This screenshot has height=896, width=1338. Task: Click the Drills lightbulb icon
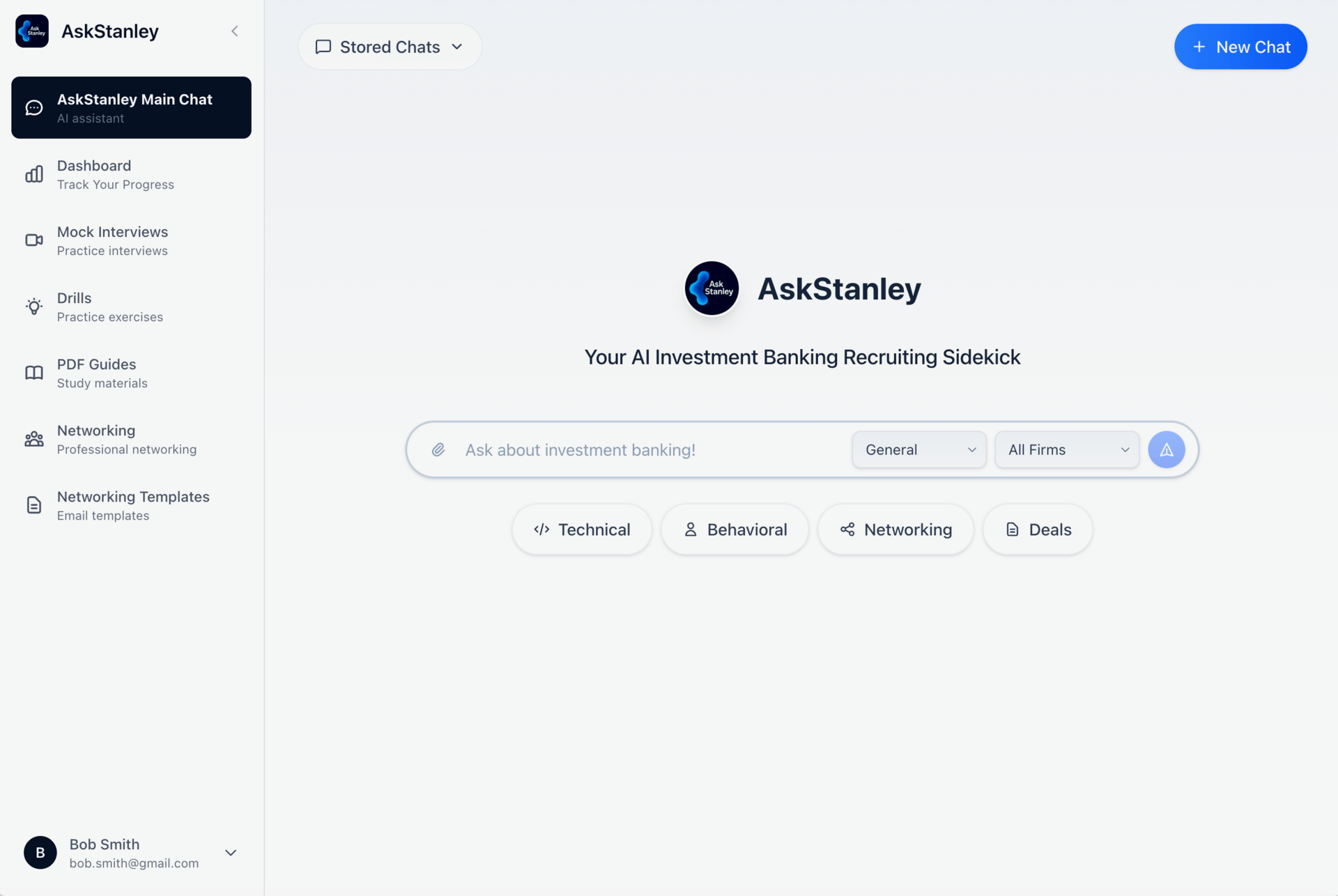coord(34,307)
